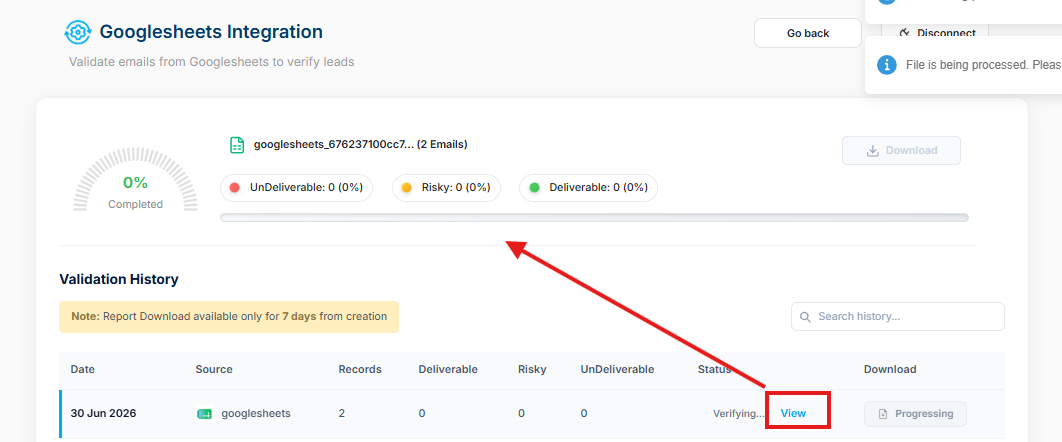The height and width of the screenshot is (442, 1062).
Task: Click the Search history input field
Action: pyautogui.click(x=897, y=316)
